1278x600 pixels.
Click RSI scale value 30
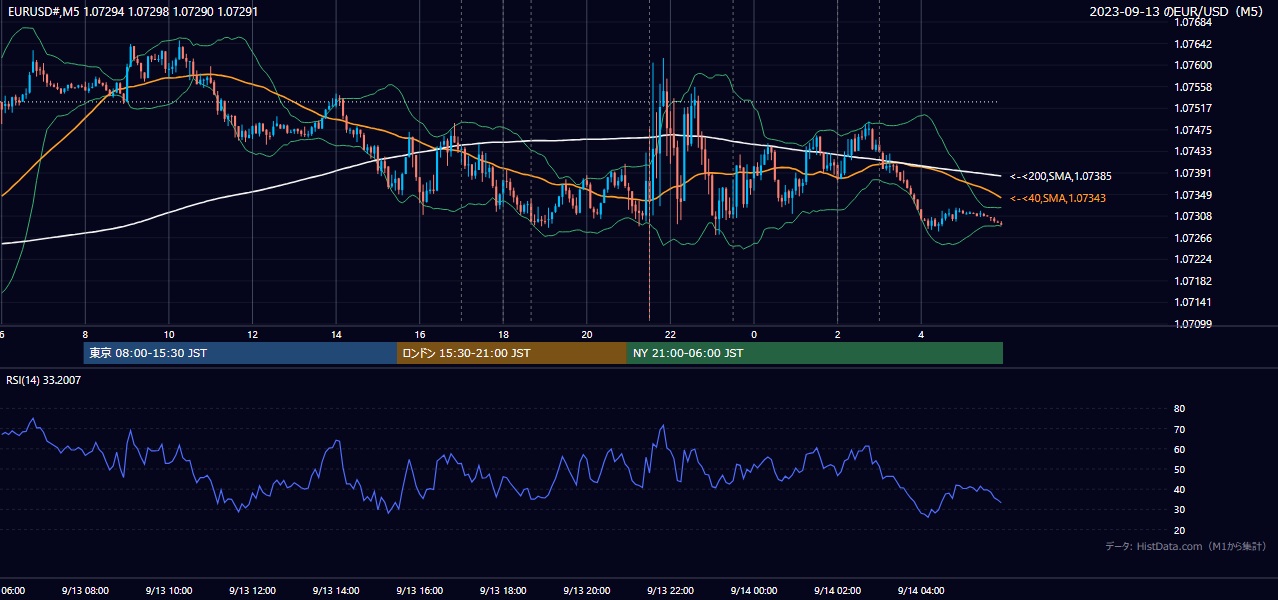[1179, 510]
